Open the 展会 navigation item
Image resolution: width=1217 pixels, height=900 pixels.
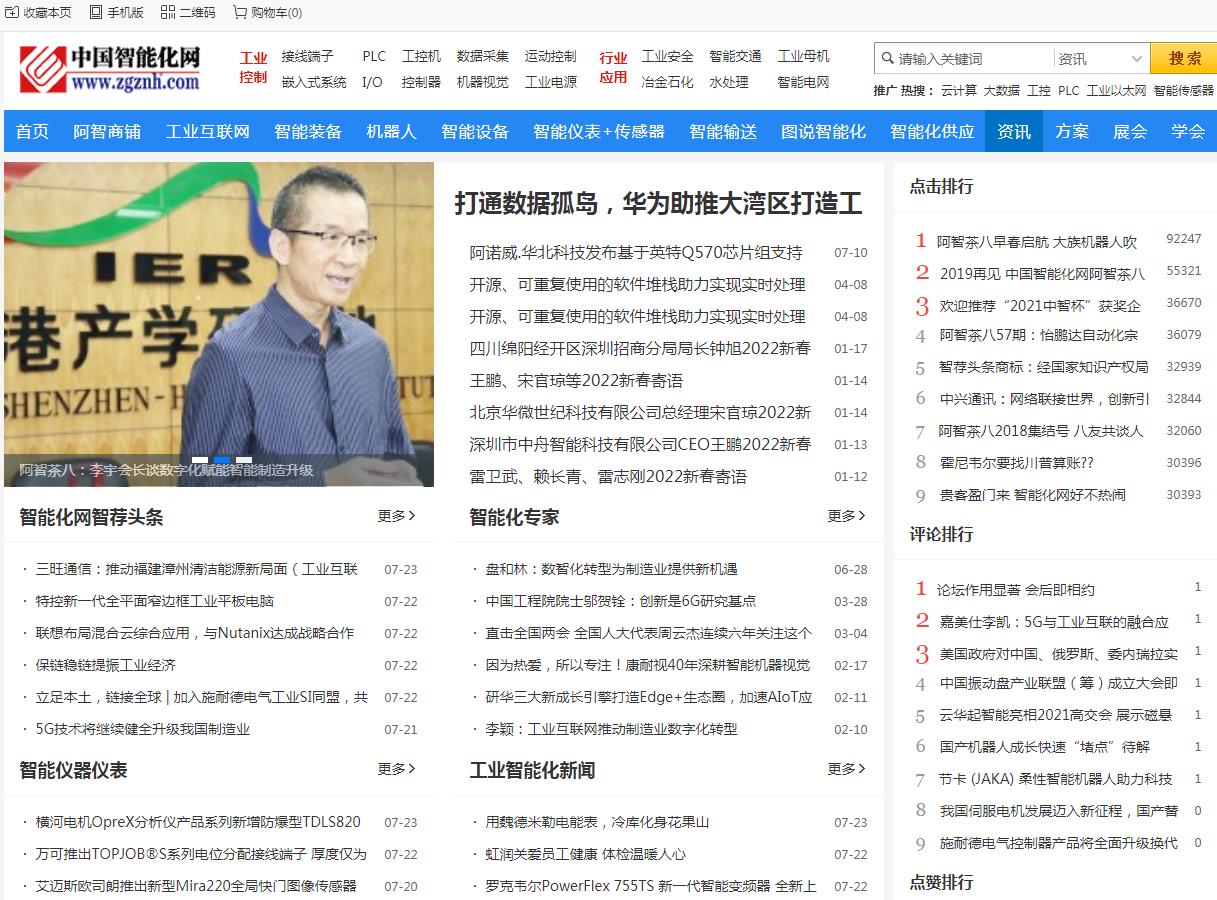point(1130,131)
